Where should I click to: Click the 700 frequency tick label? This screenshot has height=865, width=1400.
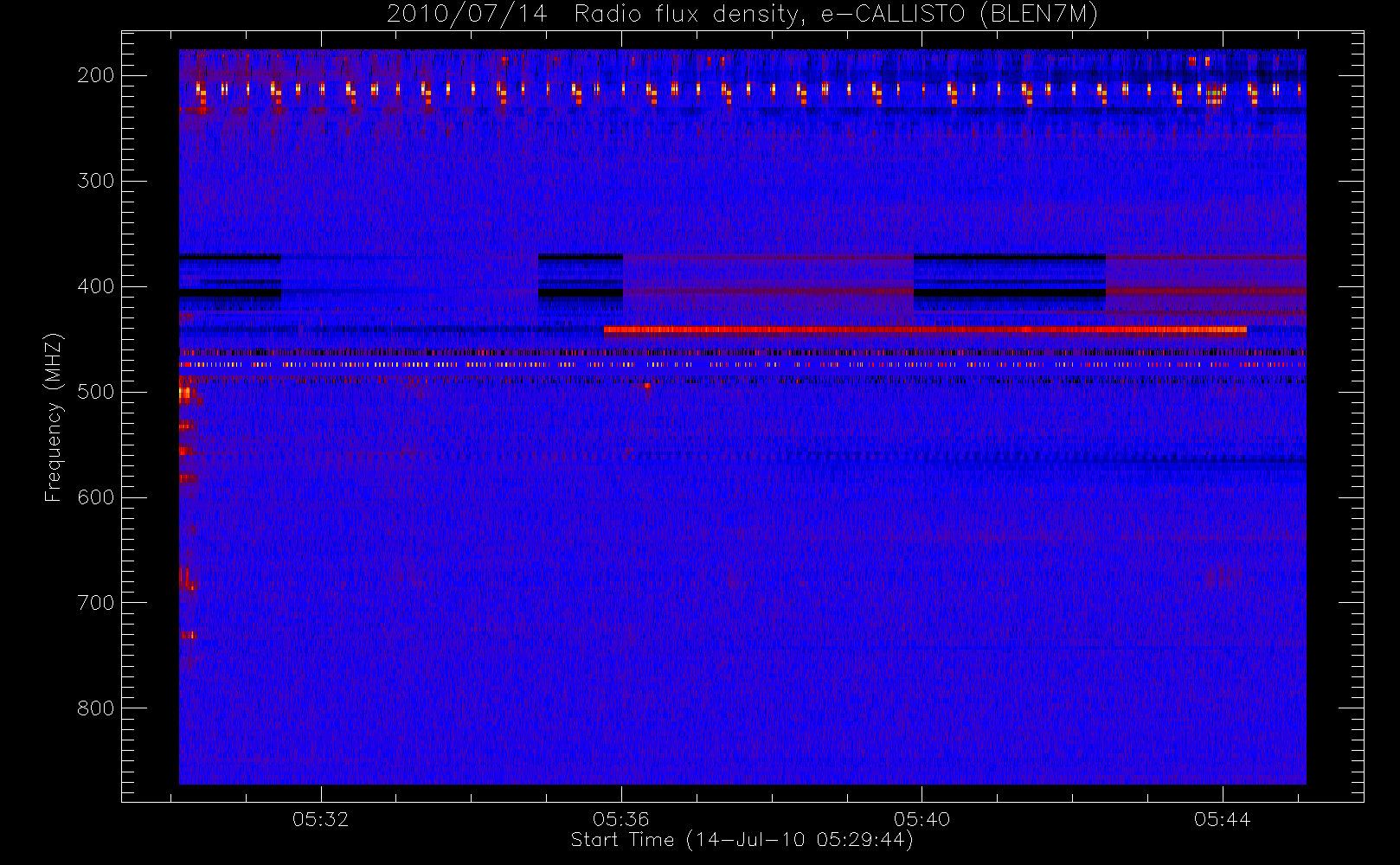[x=96, y=603]
